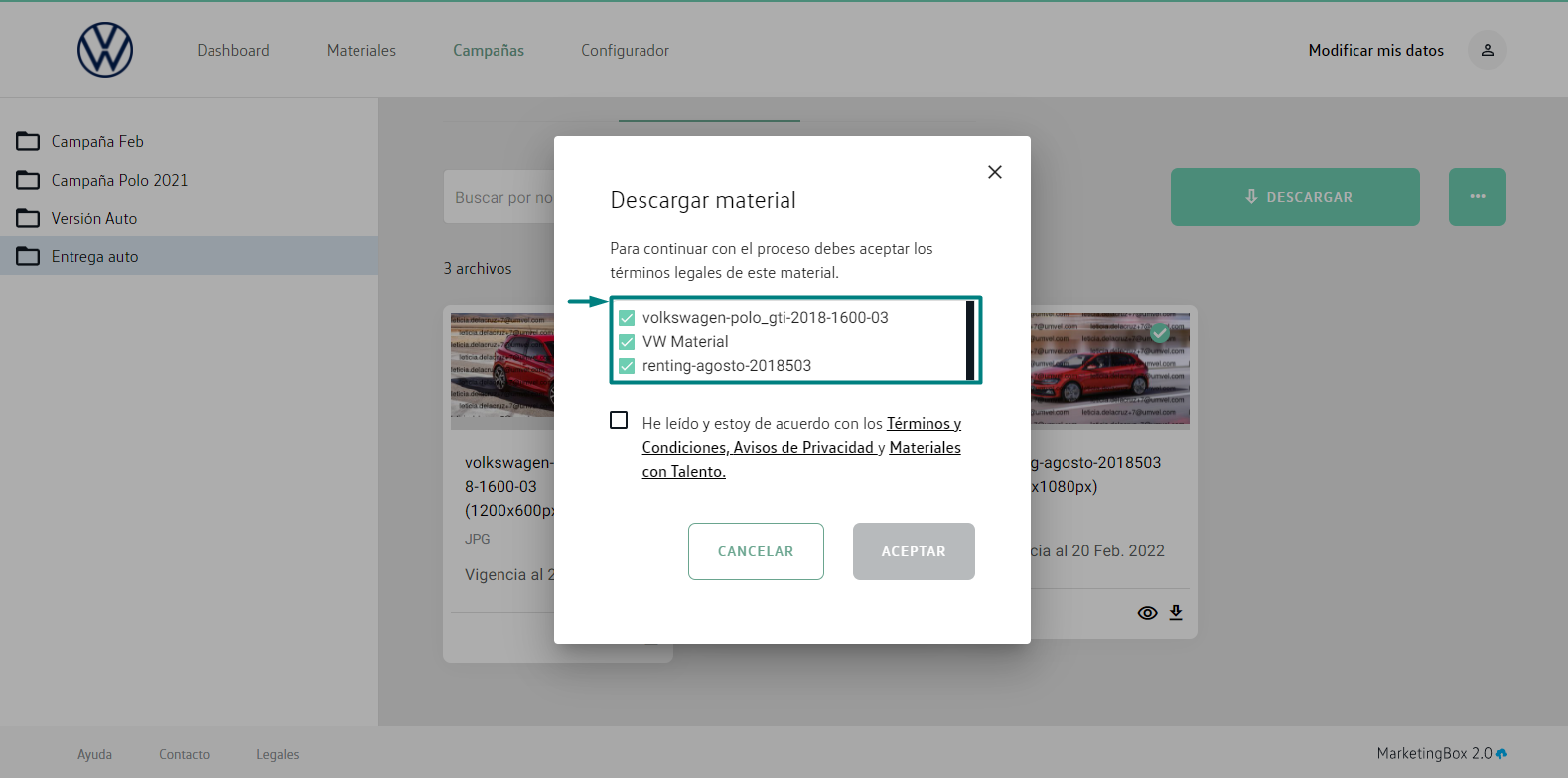Select Campaña Feb folder label
This screenshot has width=1568, height=778.
coord(97,142)
